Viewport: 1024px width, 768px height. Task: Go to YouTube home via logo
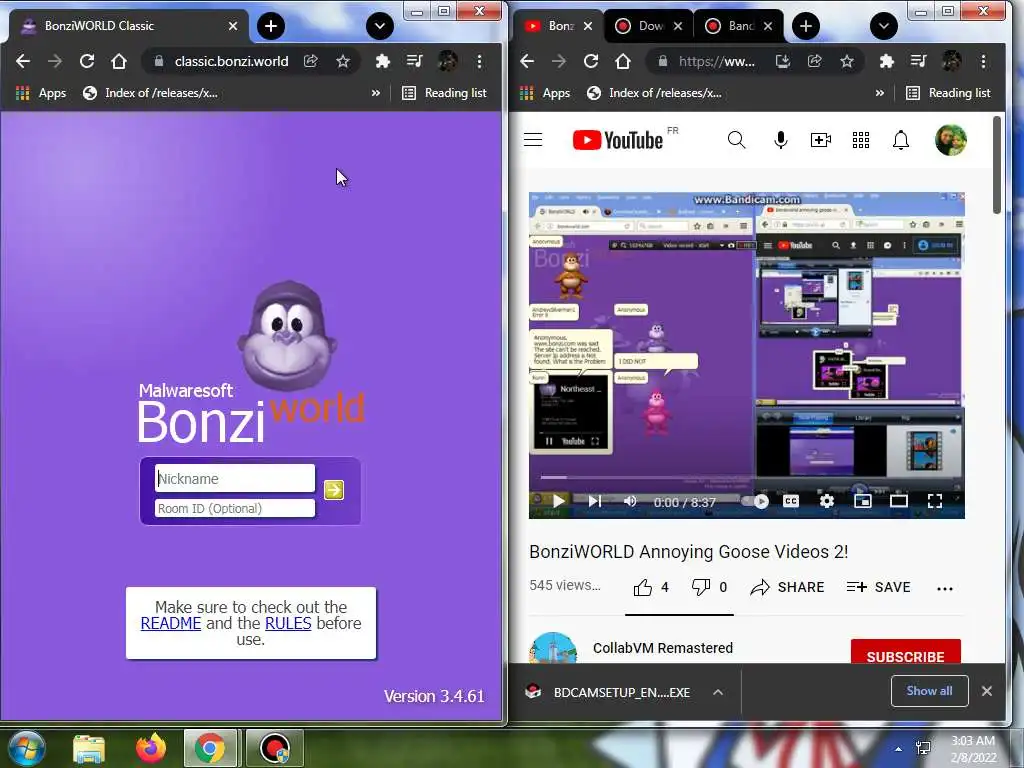618,140
